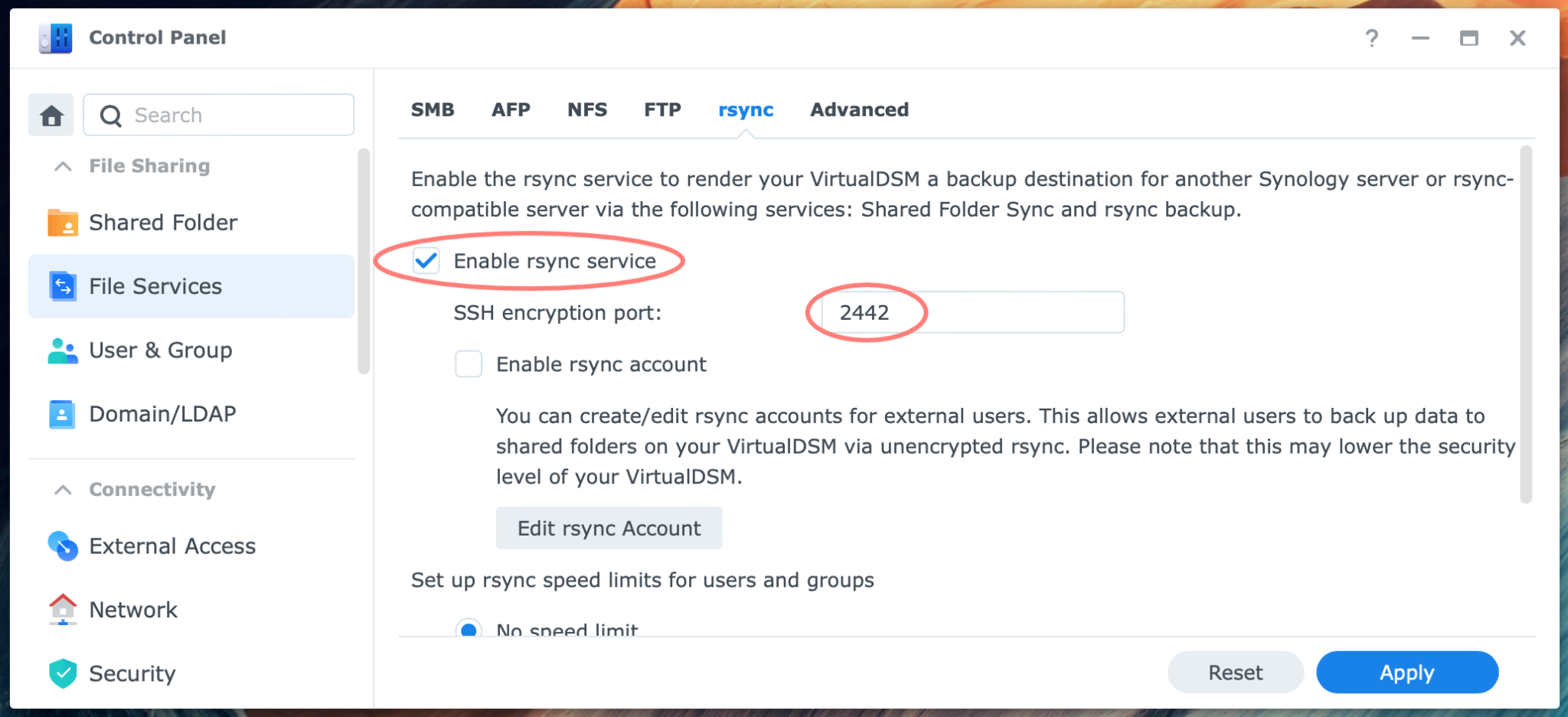This screenshot has width=1568, height=717.
Task: Disable the rsync service checkbox
Action: [x=426, y=261]
